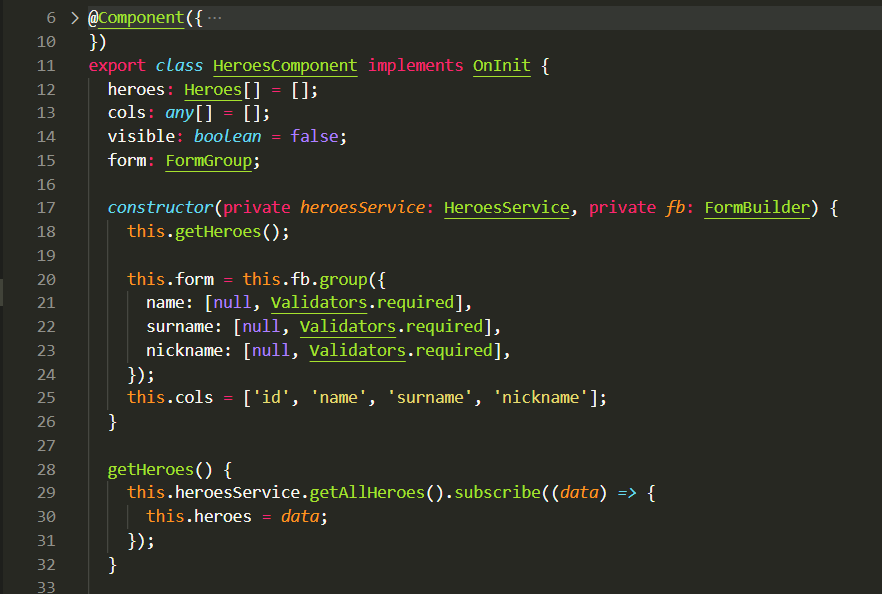Click the 'false' literal value
The image size is (882, 594).
[314, 137]
